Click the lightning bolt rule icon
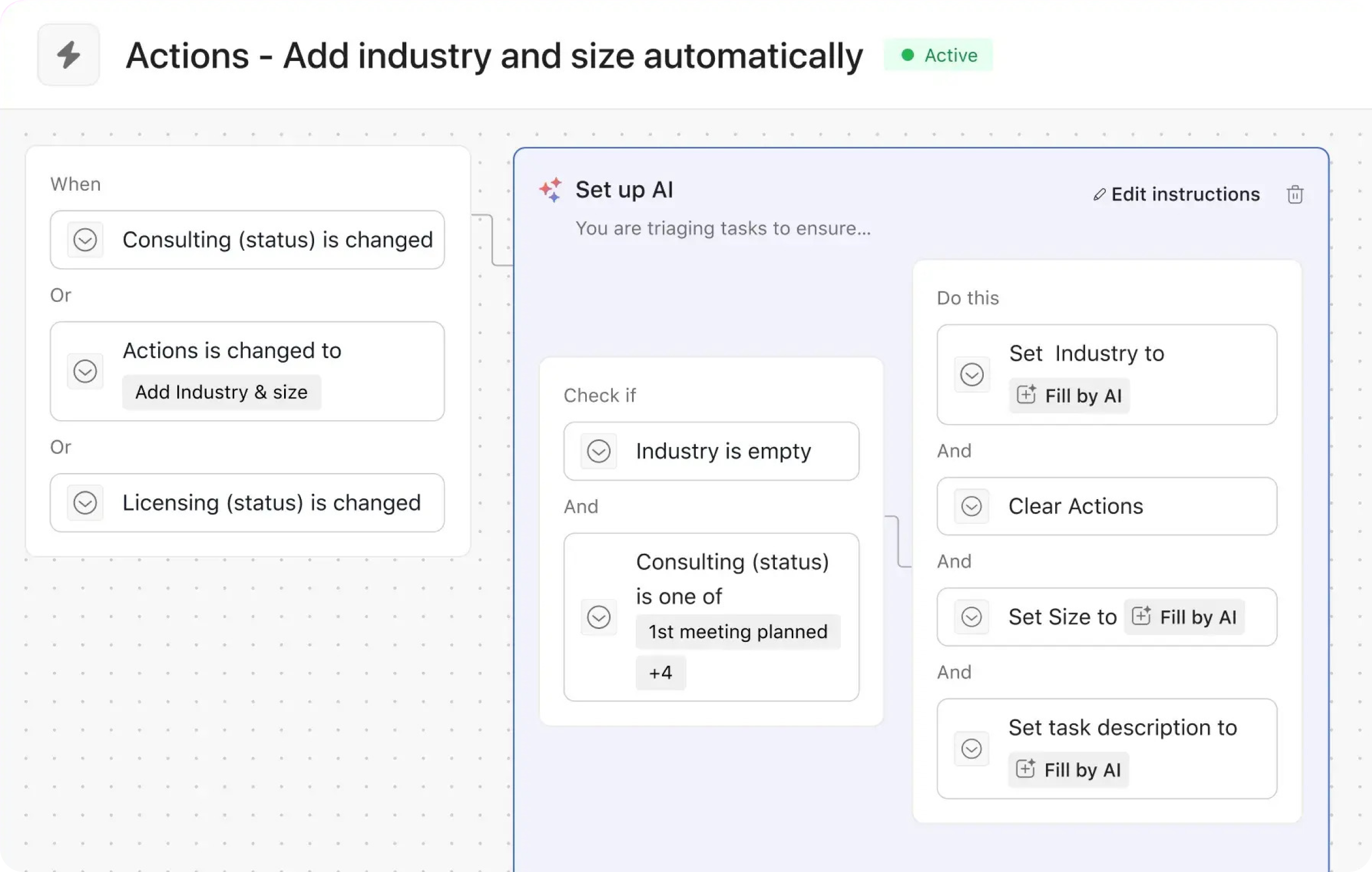Screen dimensions: 1372x872 coord(68,55)
